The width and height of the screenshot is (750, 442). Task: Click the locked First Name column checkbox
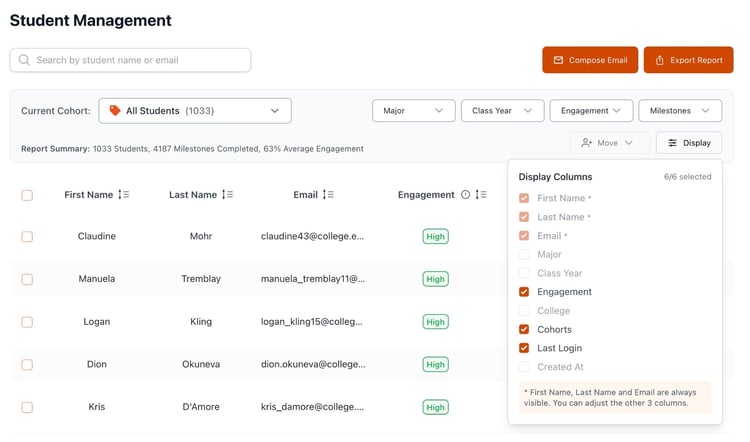click(x=524, y=198)
